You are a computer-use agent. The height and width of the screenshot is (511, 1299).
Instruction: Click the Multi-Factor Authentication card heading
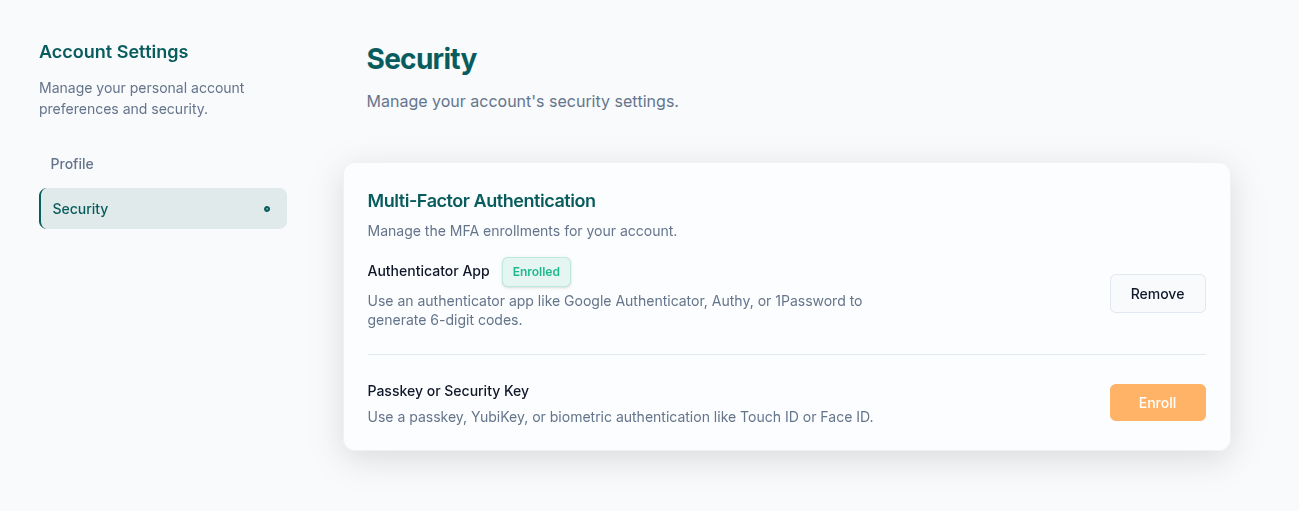481,201
